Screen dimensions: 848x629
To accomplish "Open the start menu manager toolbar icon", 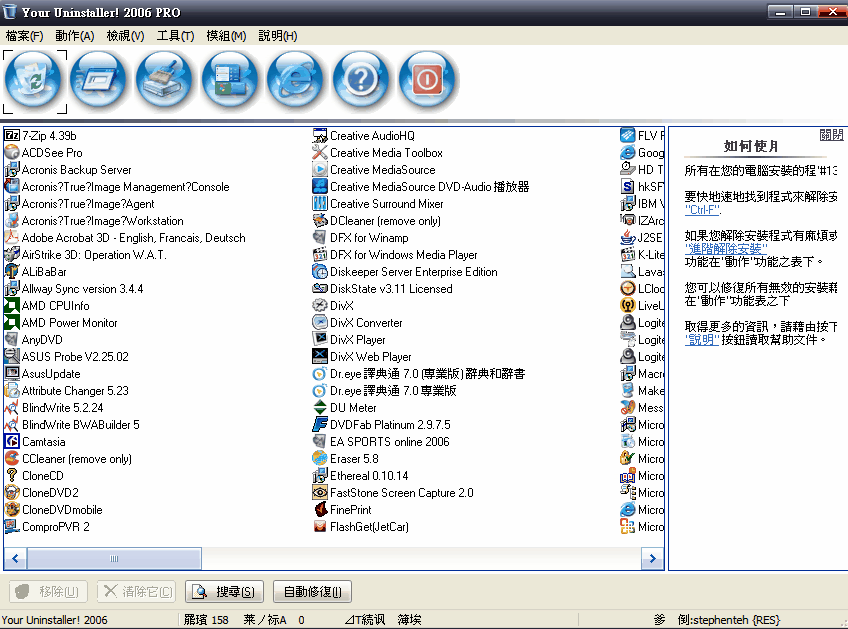I will point(230,81).
